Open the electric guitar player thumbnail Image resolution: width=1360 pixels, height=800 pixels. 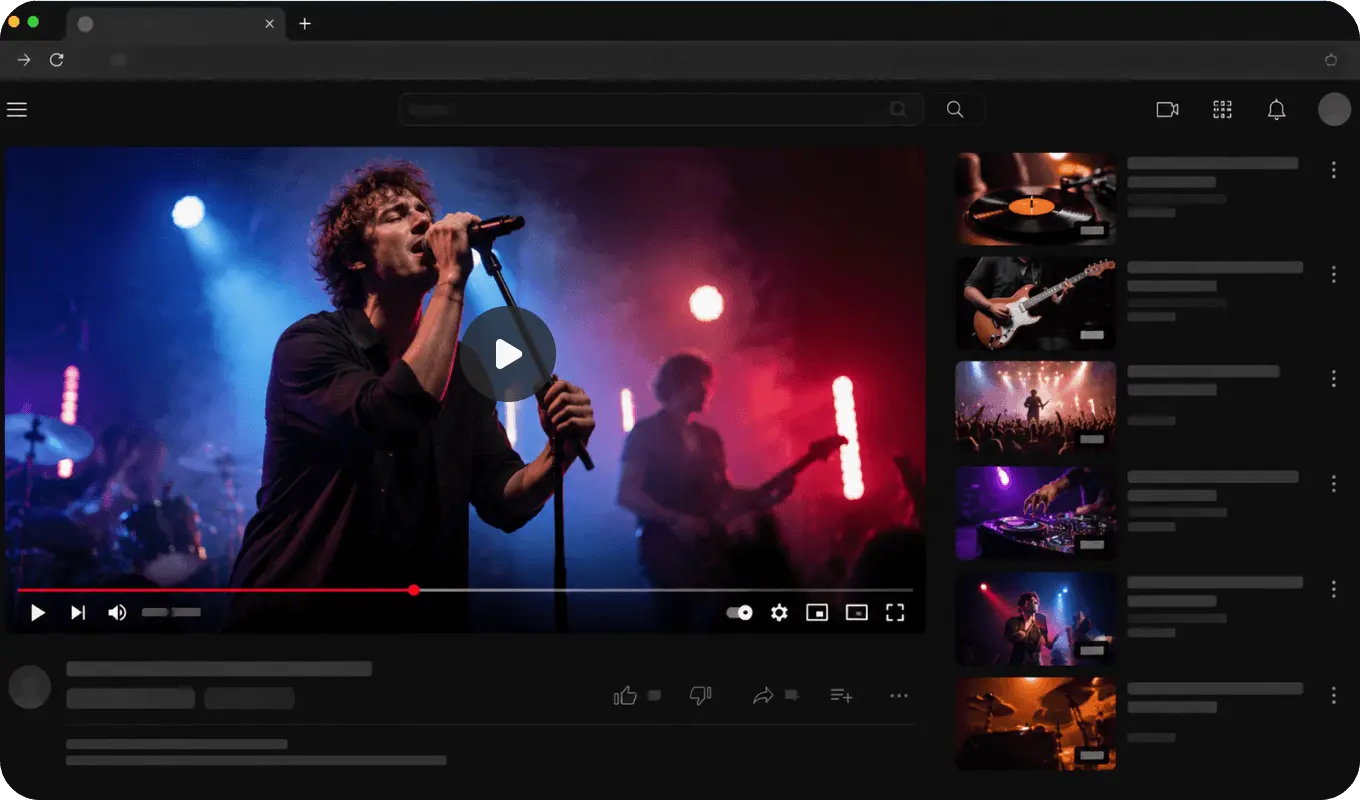coord(1035,303)
